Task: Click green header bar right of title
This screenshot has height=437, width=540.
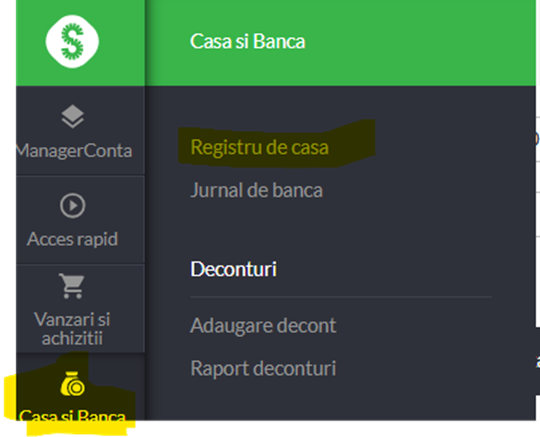Action: (420, 41)
